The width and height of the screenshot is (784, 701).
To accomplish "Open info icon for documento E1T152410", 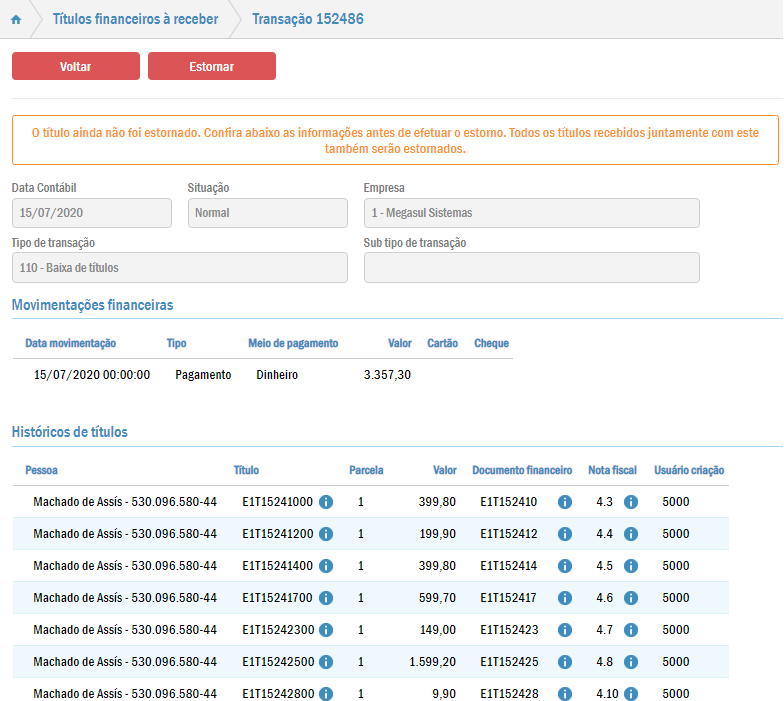I will pyautogui.click(x=565, y=502).
